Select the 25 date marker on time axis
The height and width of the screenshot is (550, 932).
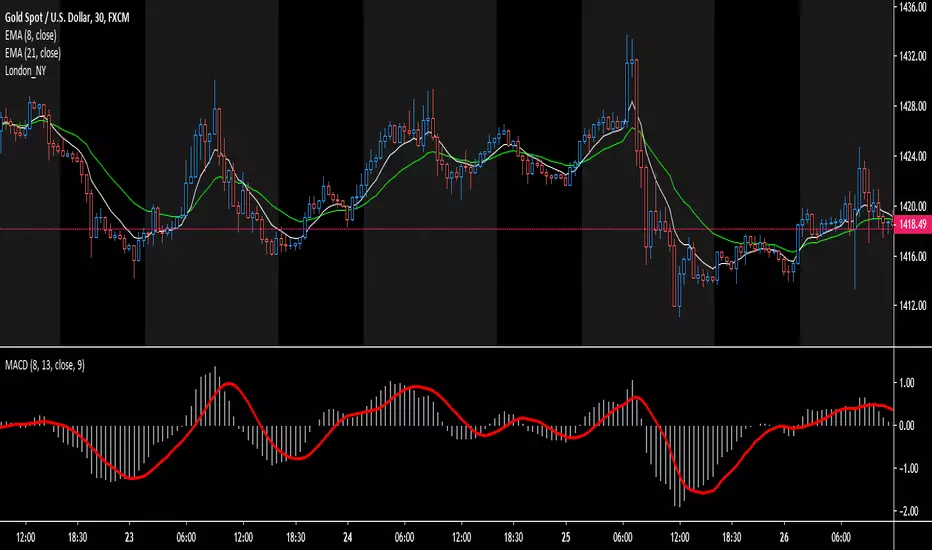click(x=565, y=538)
